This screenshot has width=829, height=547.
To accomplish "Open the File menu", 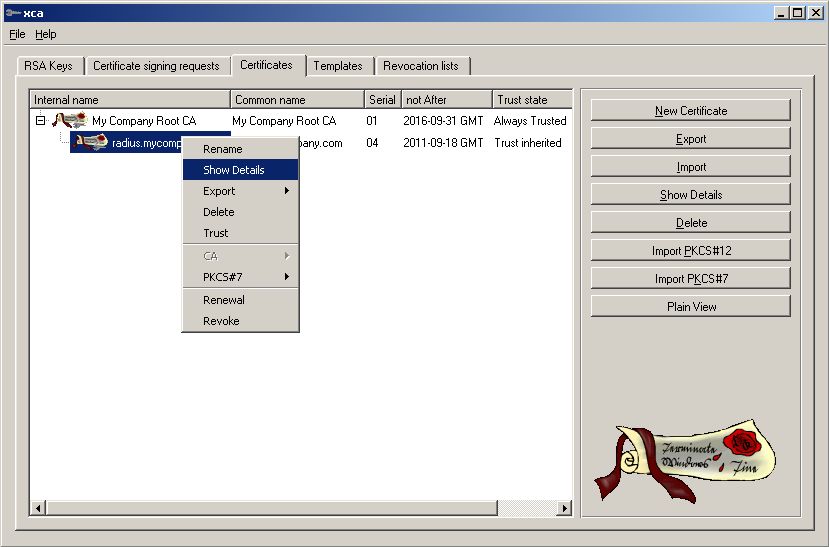I will coord(17,34).
